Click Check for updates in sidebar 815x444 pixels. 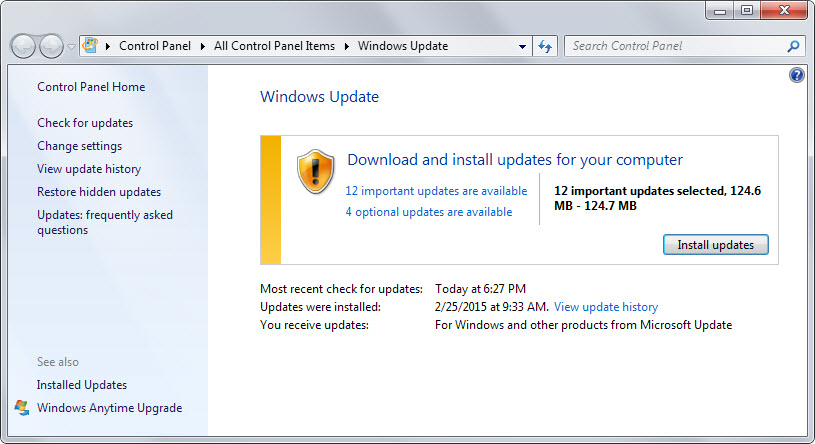click(x=85, y=123)
